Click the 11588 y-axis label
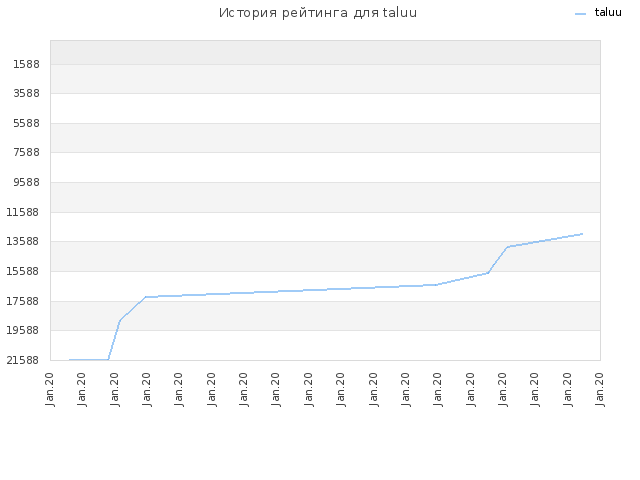The image size is (640, 480). click(x=23, y=212)
